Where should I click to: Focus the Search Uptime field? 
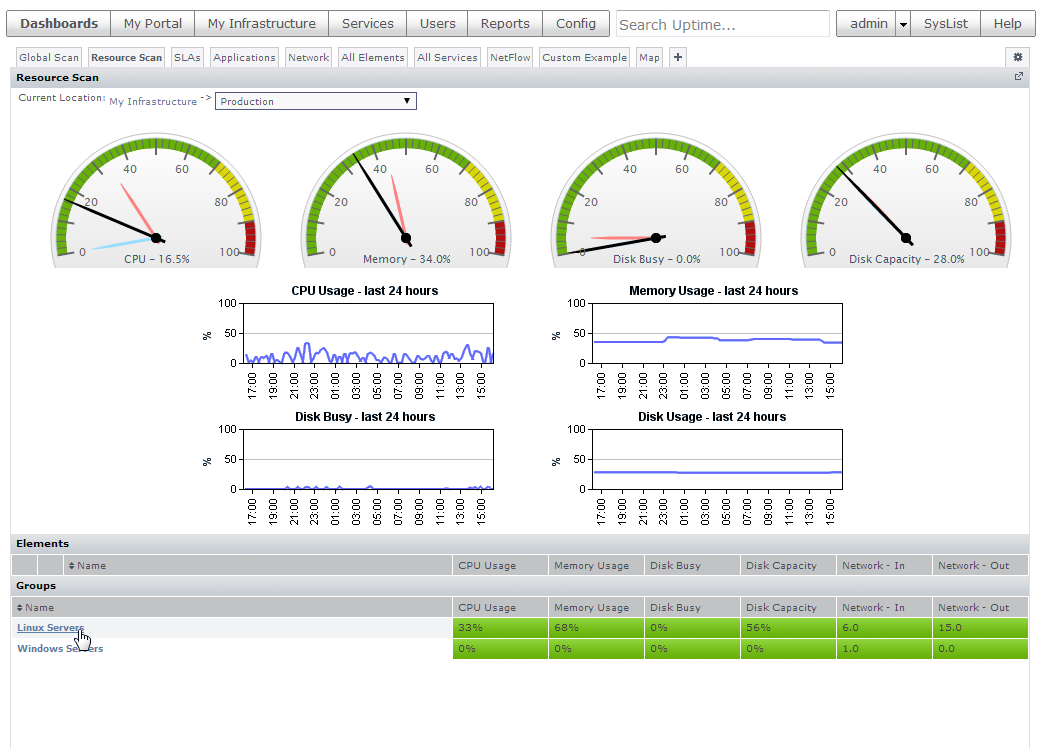(723, 25)
